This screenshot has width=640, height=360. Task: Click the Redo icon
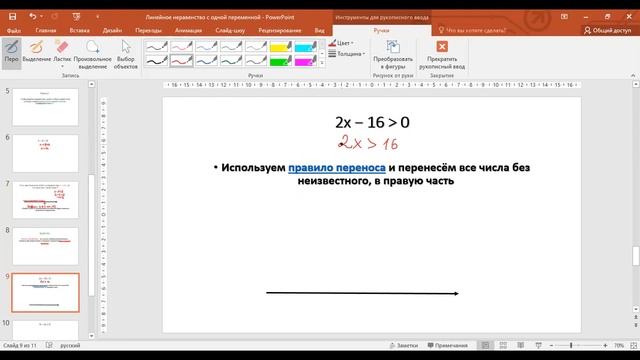coord(54,17)
